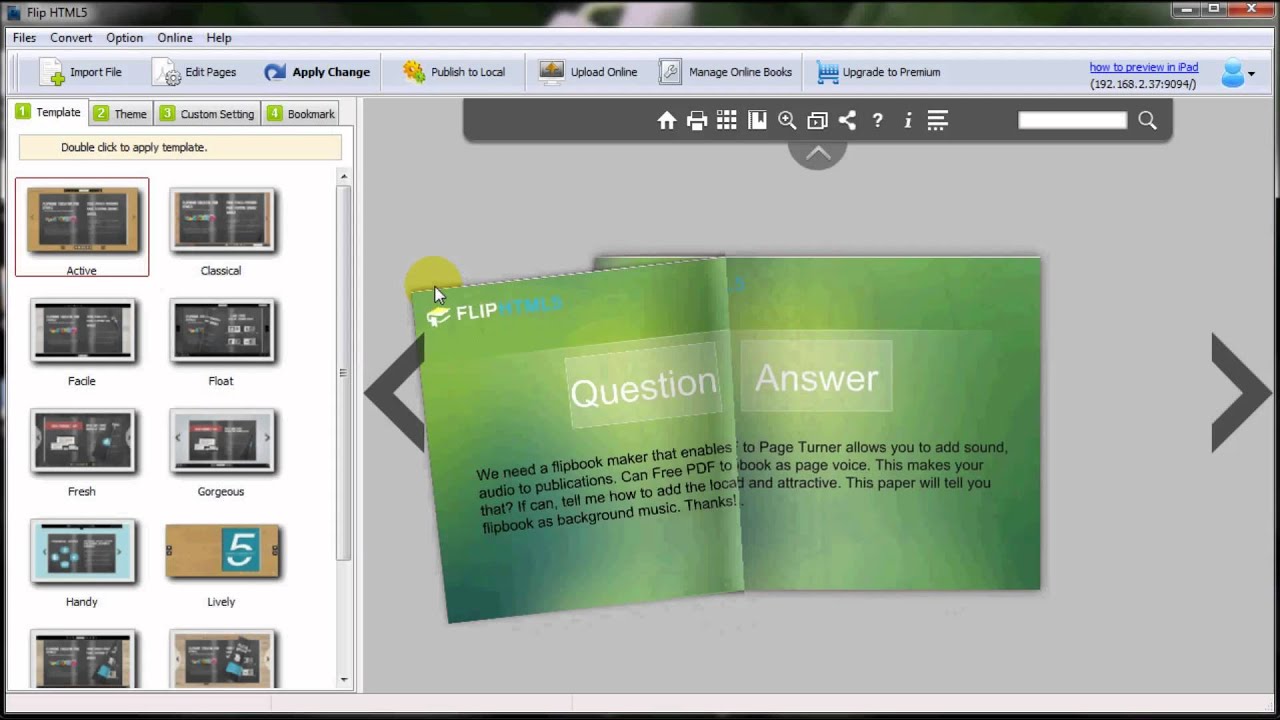Click the template list scrollbar thumb
This screenshot has height=720, width=1280.
coord(344,373)
